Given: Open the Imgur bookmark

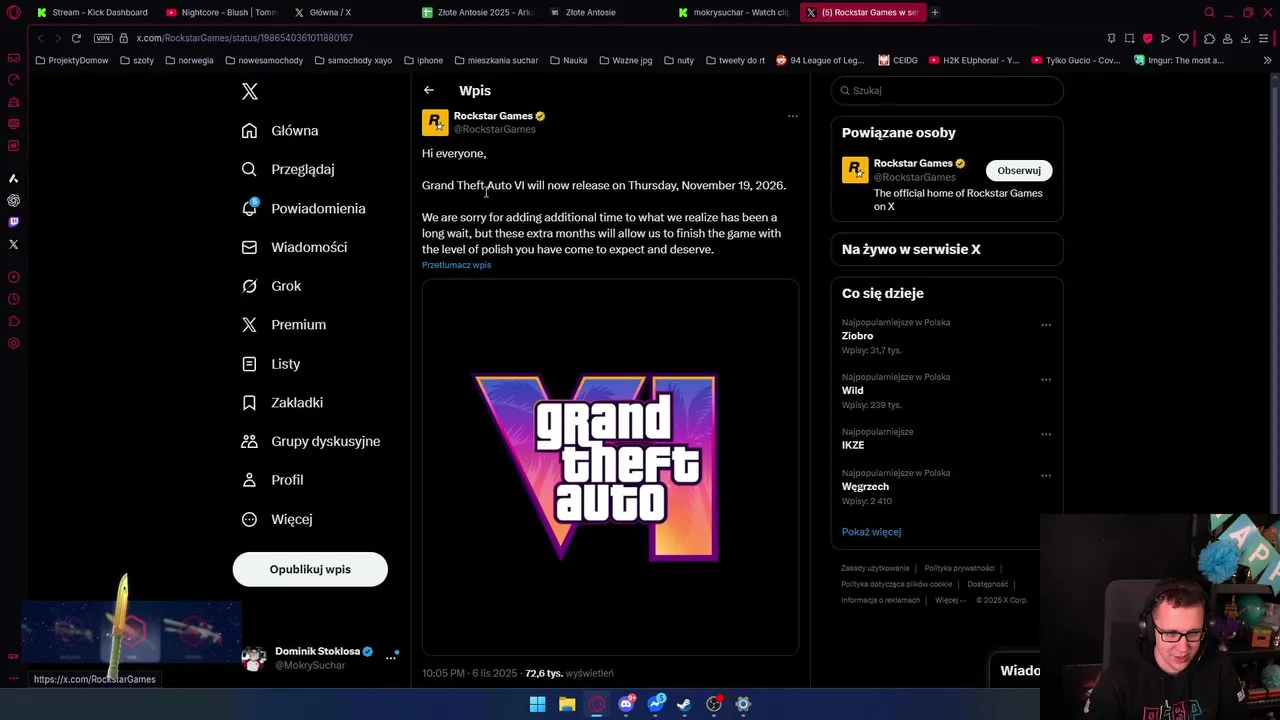Looking at the screenshot, I should coord(1179,60).
